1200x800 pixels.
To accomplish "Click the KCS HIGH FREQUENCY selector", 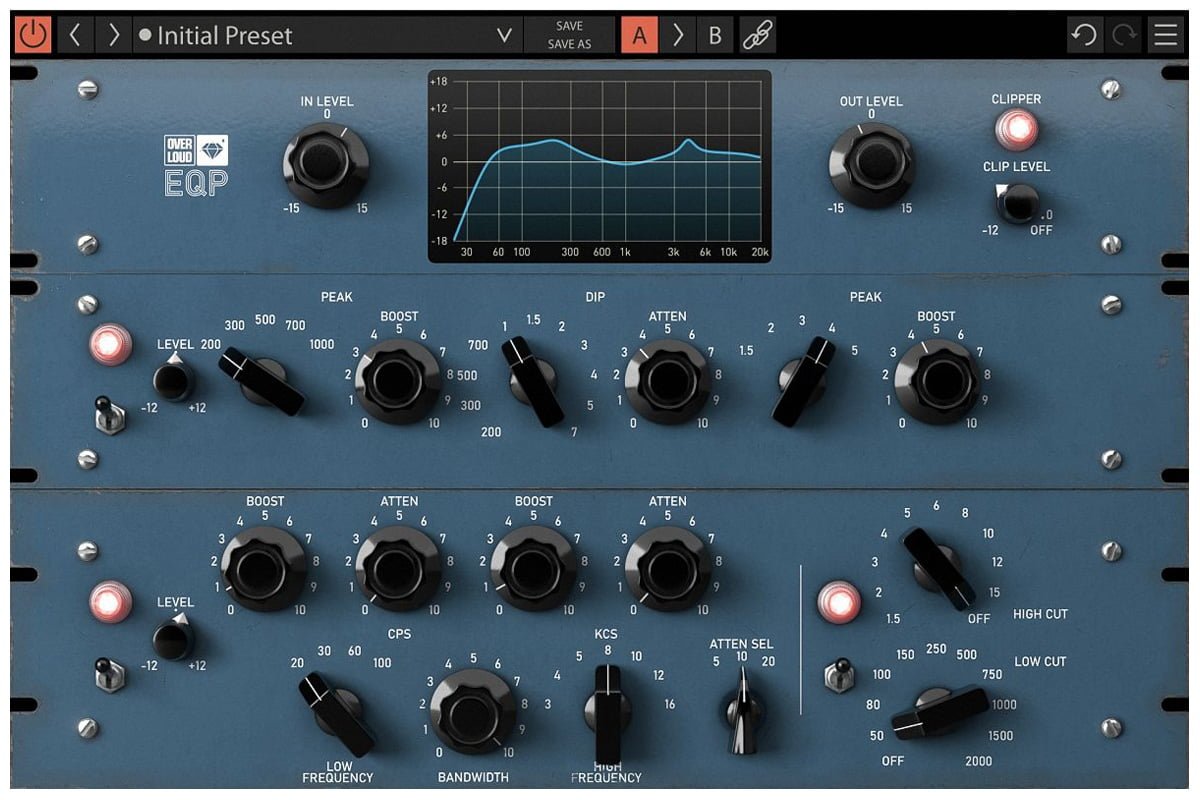I will click(607, 713).
